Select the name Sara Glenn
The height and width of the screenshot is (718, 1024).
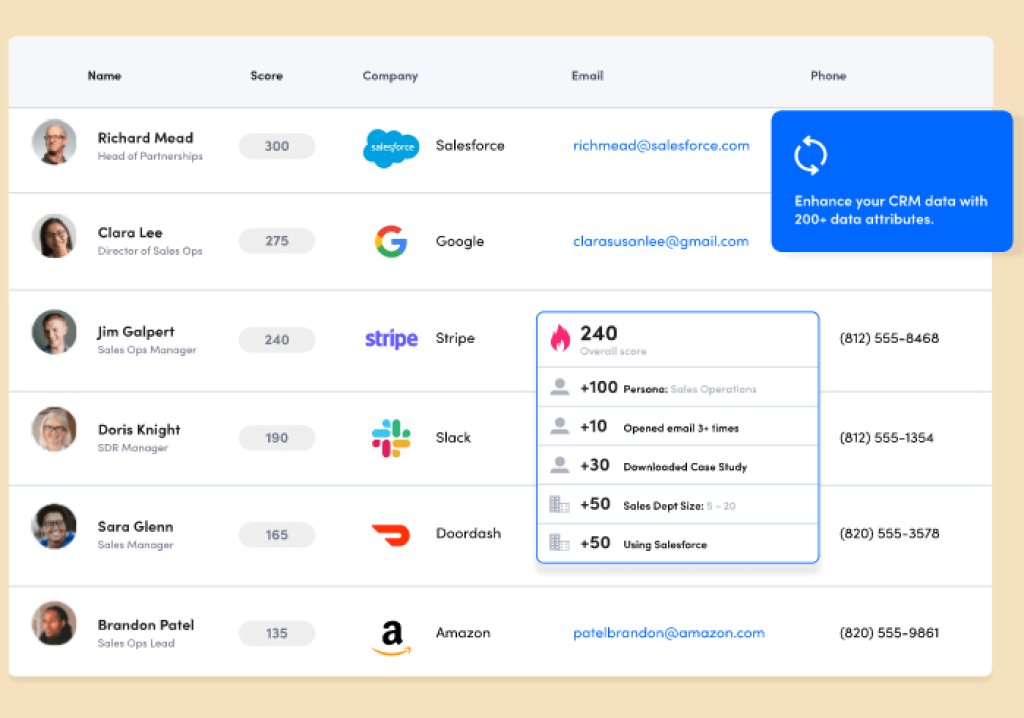point(135,527)
